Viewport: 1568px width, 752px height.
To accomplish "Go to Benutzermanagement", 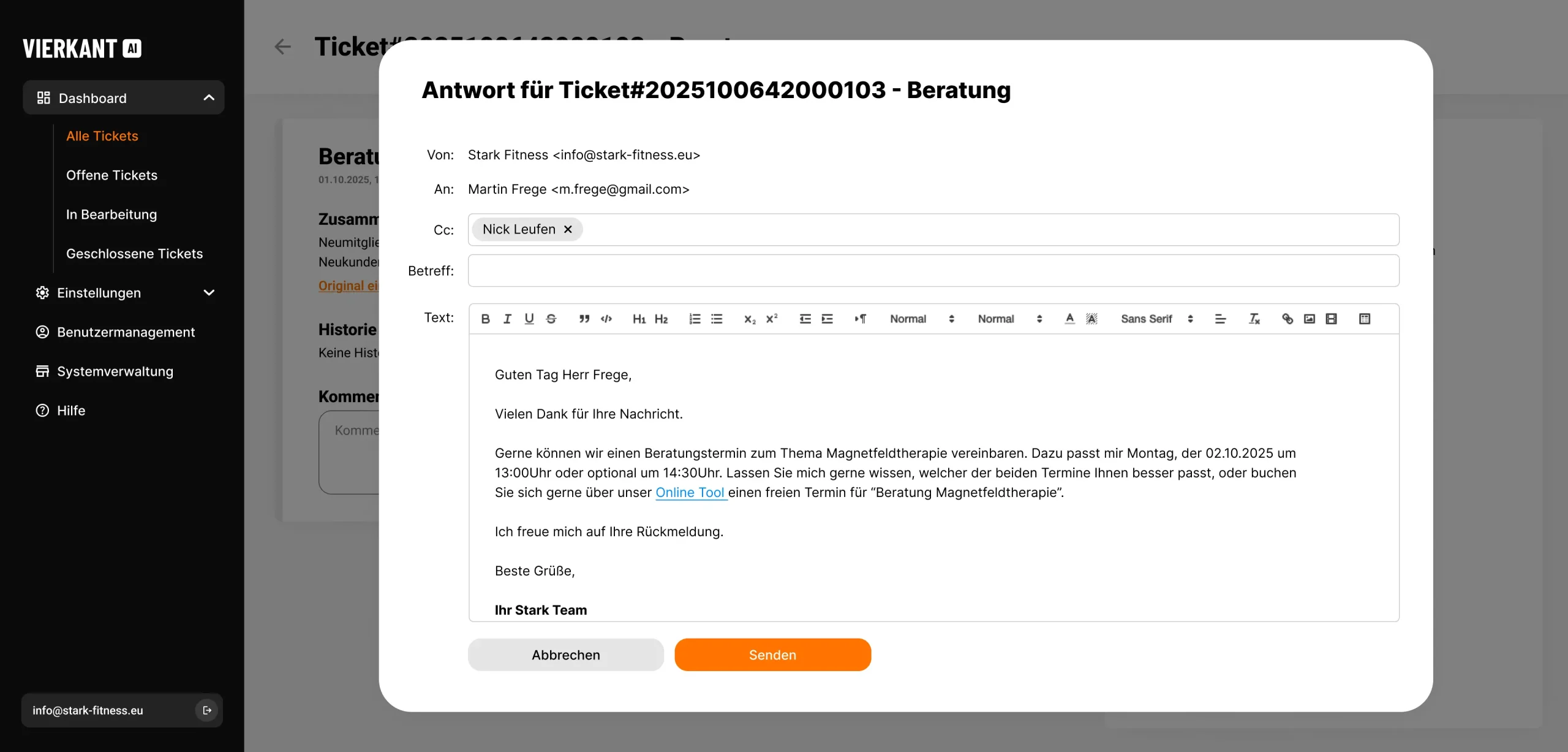I will click(x=126, y=332).
